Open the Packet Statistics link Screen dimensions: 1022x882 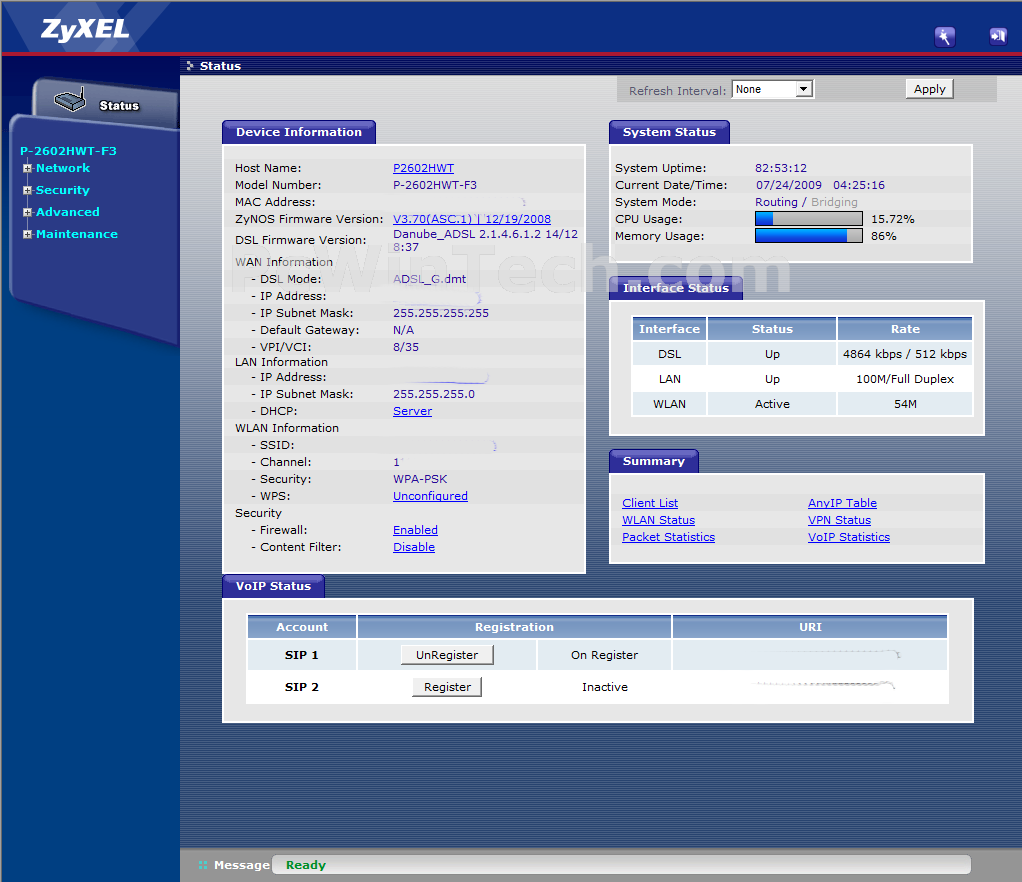click(x=668, y=537)
